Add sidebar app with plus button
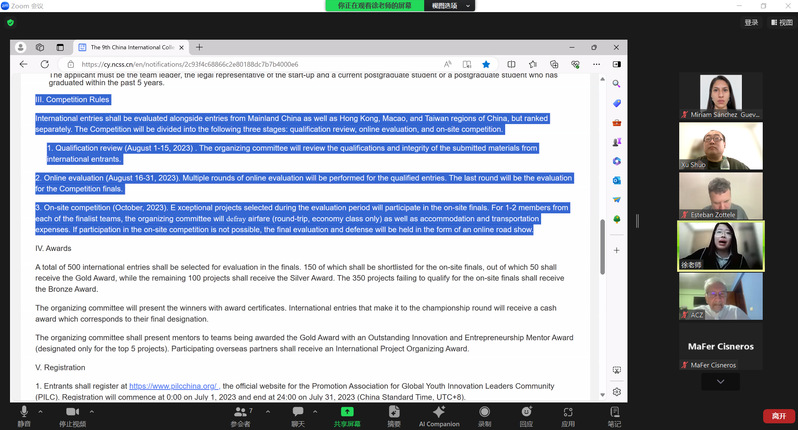This screenshot has width=798, height=430. [616, 250]
